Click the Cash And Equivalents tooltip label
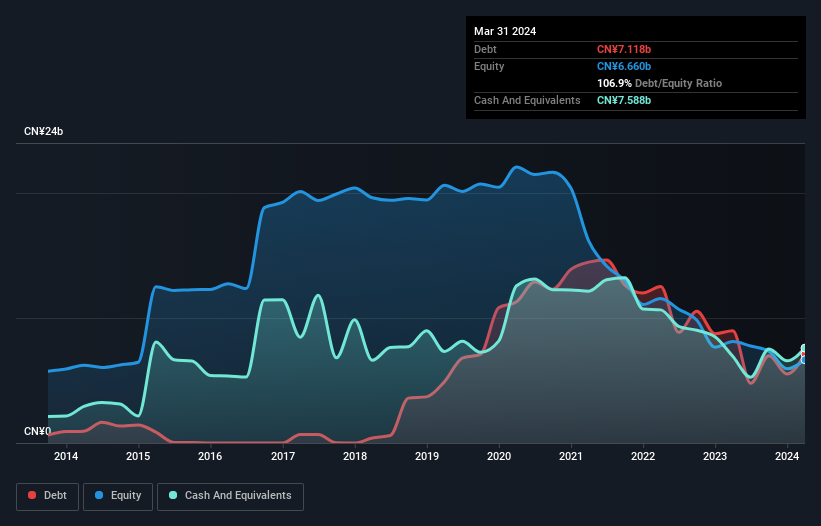The height and width of the screenshot is (526, 821). pos(527,100)
